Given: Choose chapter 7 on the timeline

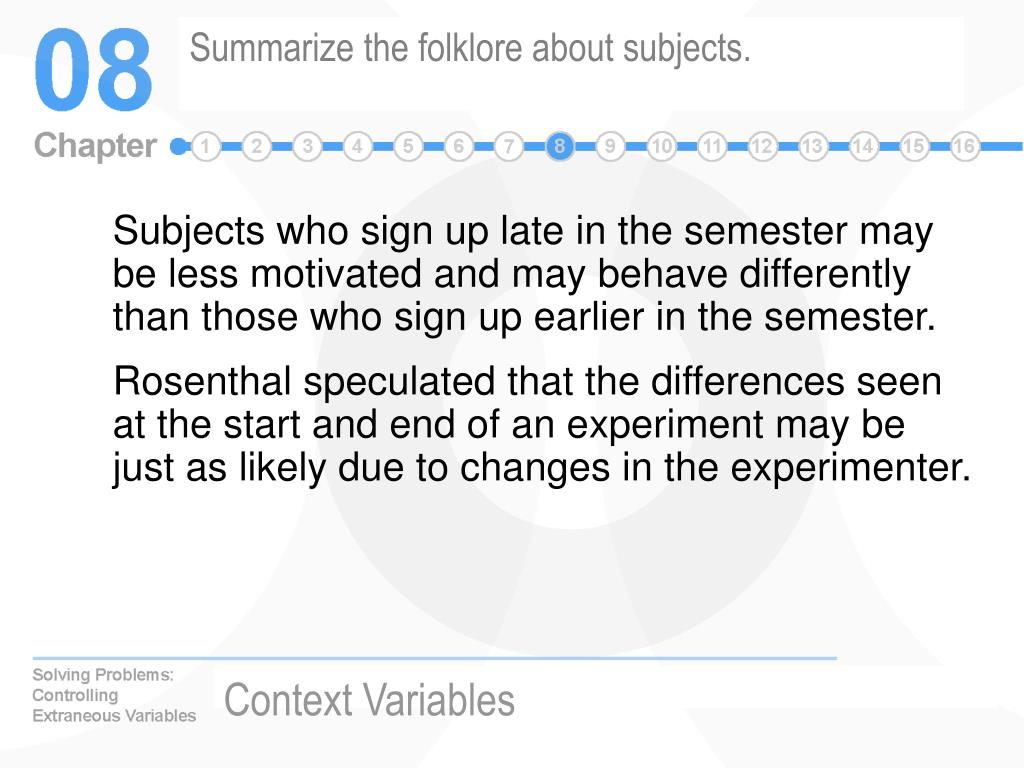Looking at the screenshot, I should (x=509, y=146).
